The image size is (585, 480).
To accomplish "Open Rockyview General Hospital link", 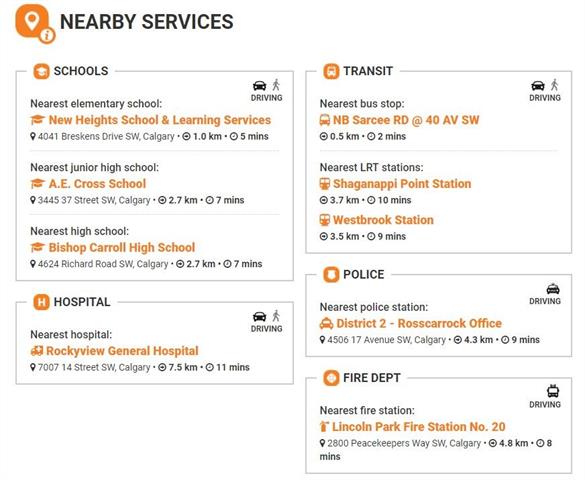I will click(122, 351).
